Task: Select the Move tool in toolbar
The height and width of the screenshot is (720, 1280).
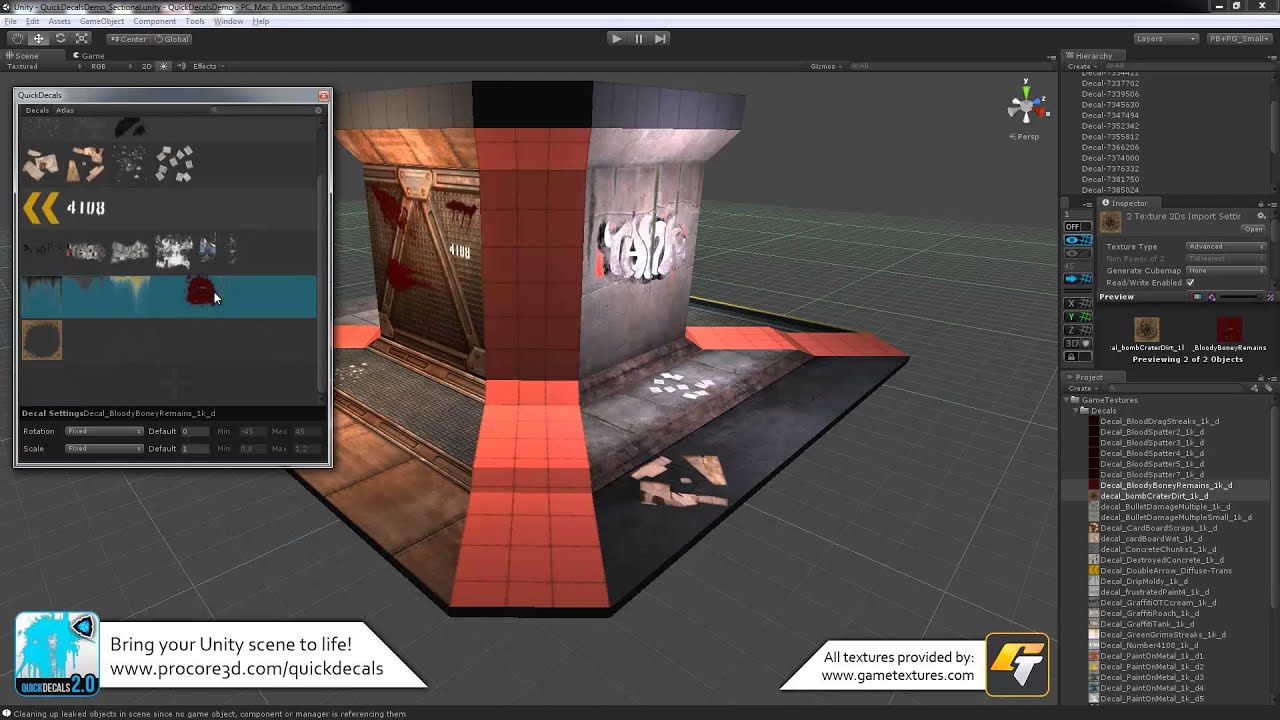Action: [39, 38]
